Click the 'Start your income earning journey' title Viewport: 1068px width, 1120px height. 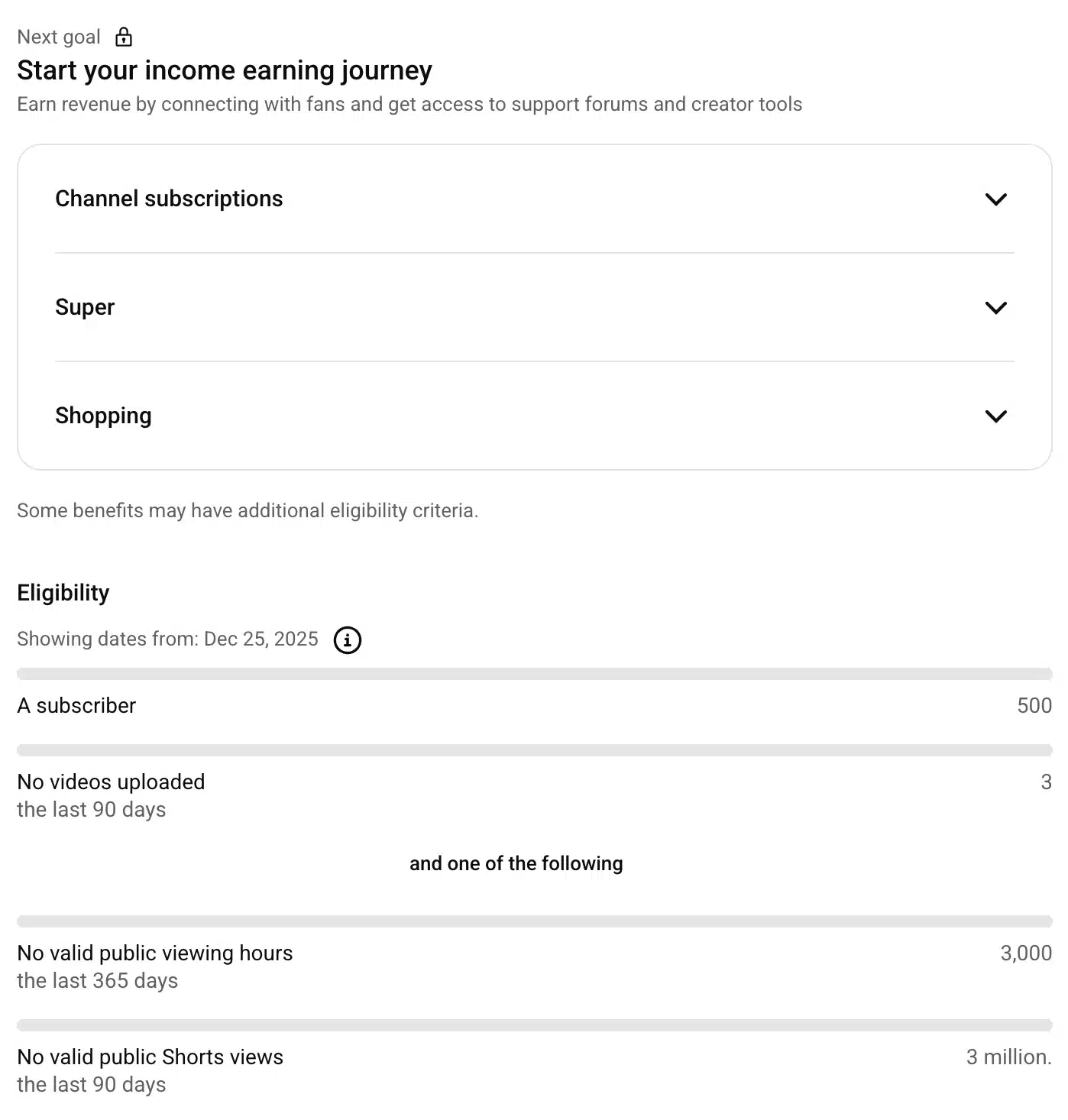(225, 70)
